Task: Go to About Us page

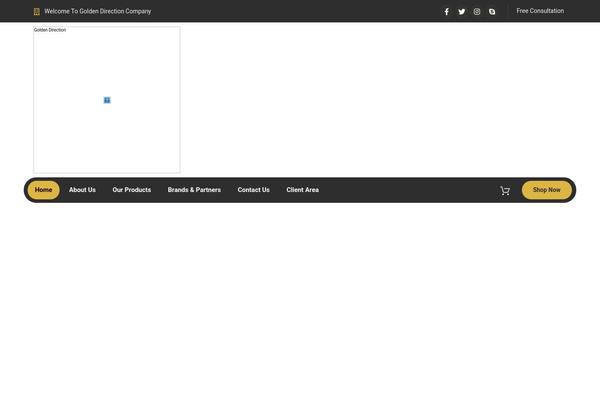Action: (x=82, y=190)
